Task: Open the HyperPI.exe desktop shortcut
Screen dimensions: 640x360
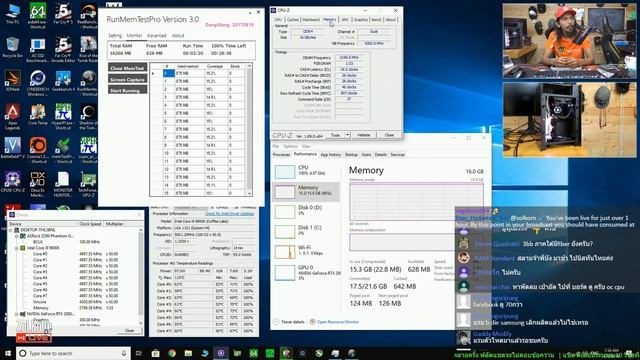Action: [63, 116]
